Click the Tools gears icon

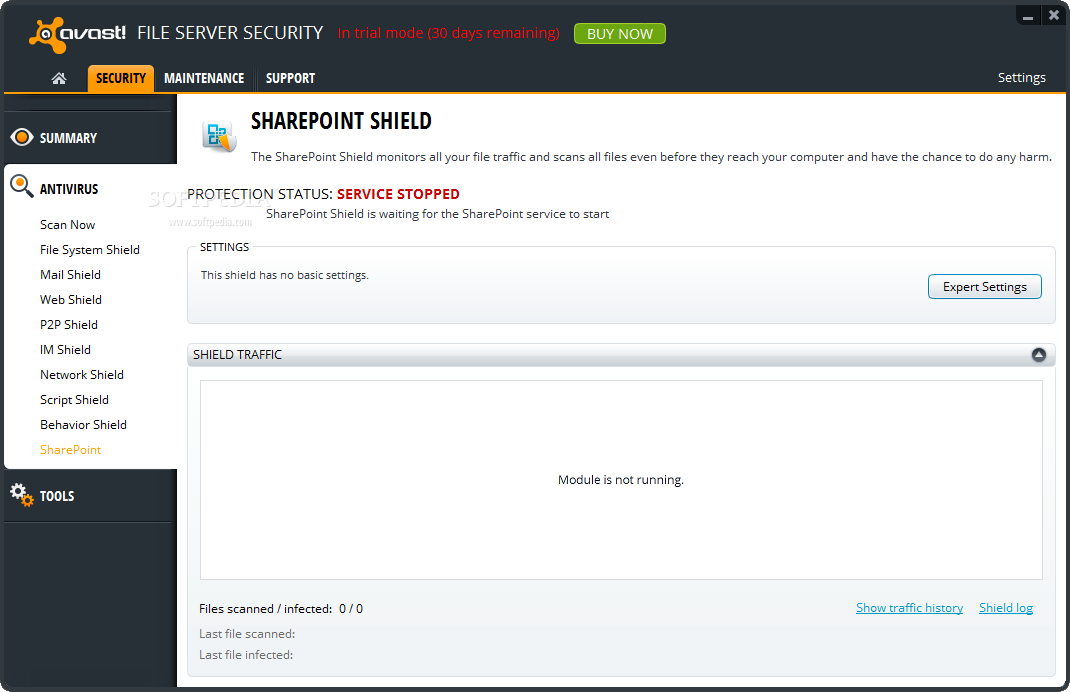coord(21,495)
